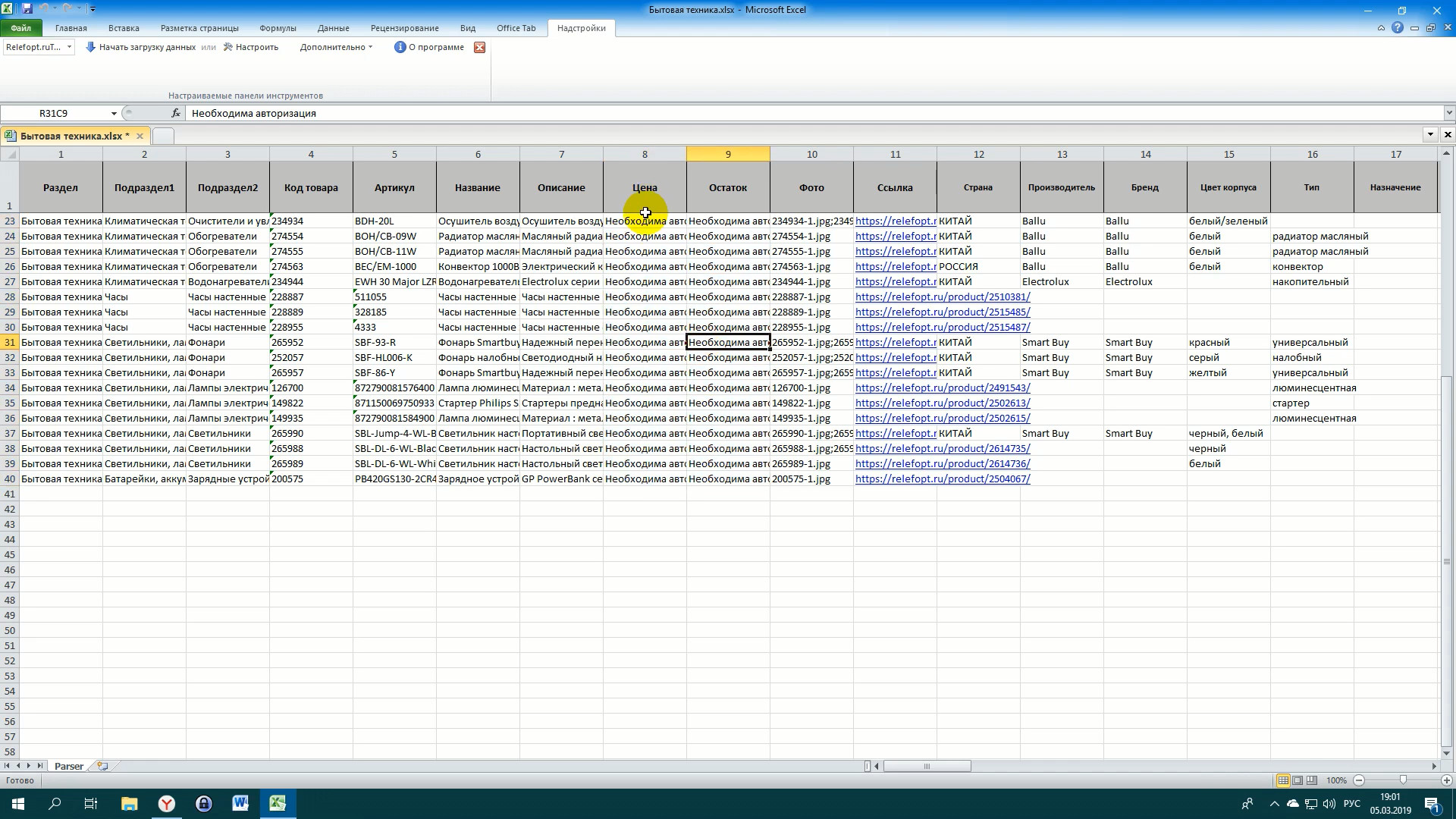Switch to Page Break Preview view button

tap(1312, 780)
